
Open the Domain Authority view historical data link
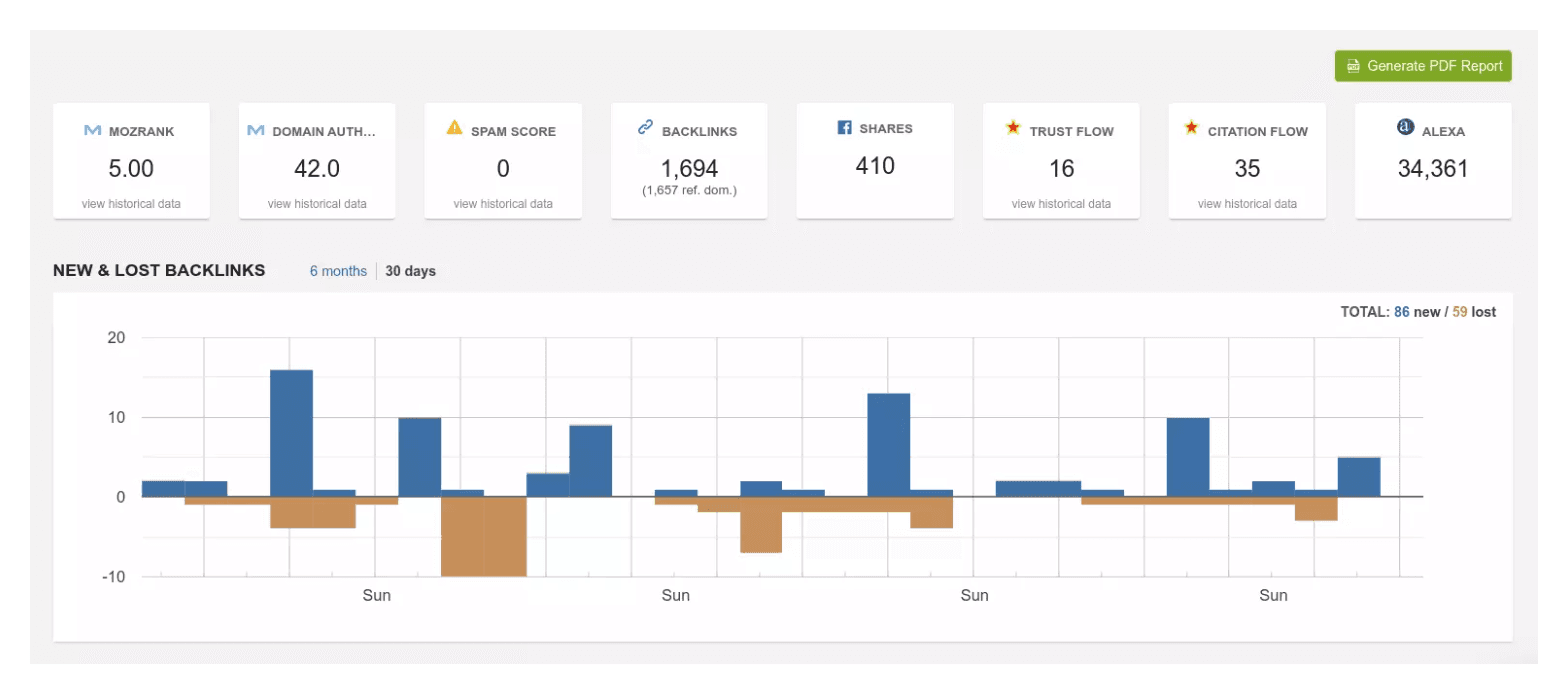click(x=317, y=204)
